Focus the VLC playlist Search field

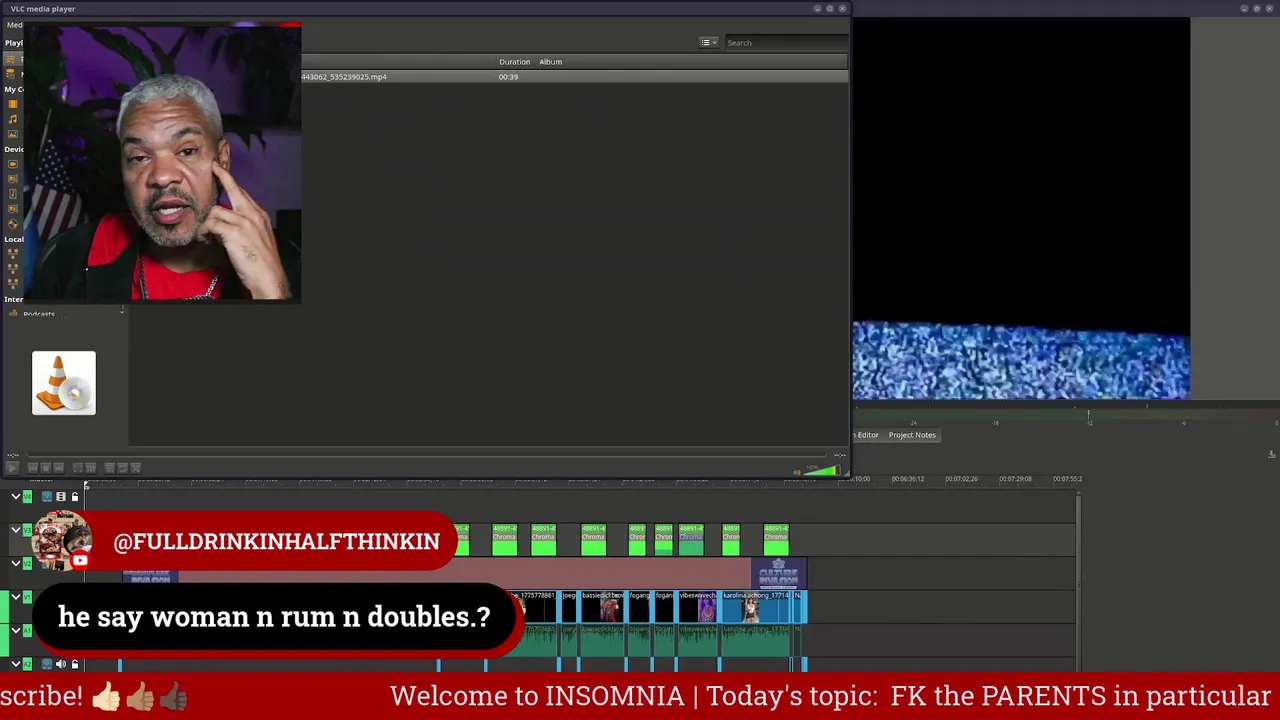(x=785, y=42)
